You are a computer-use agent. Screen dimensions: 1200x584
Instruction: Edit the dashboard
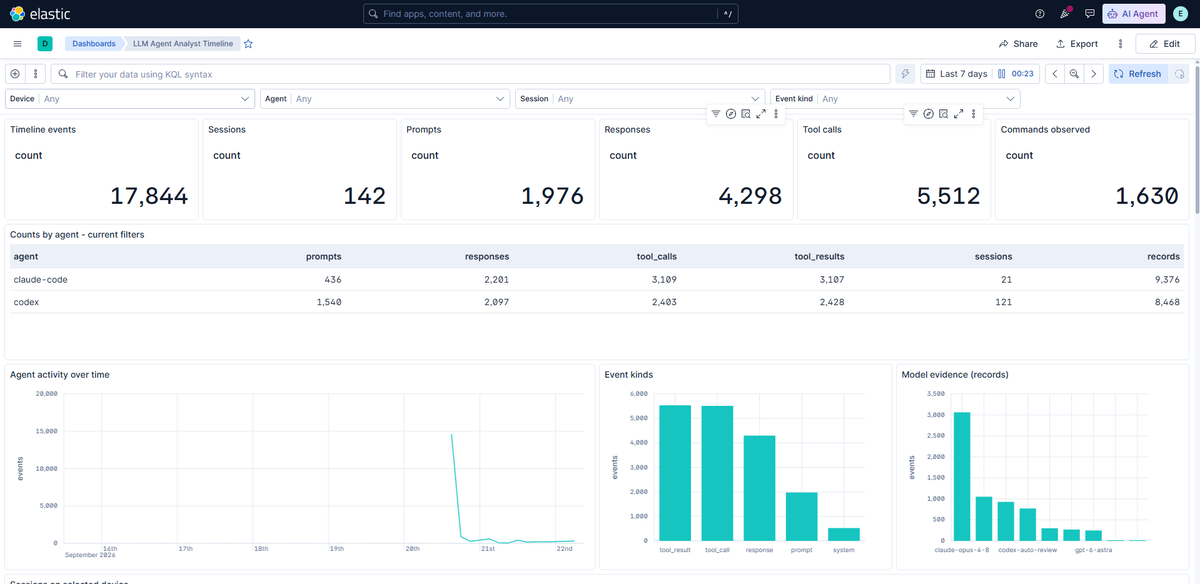point(1165,44)
